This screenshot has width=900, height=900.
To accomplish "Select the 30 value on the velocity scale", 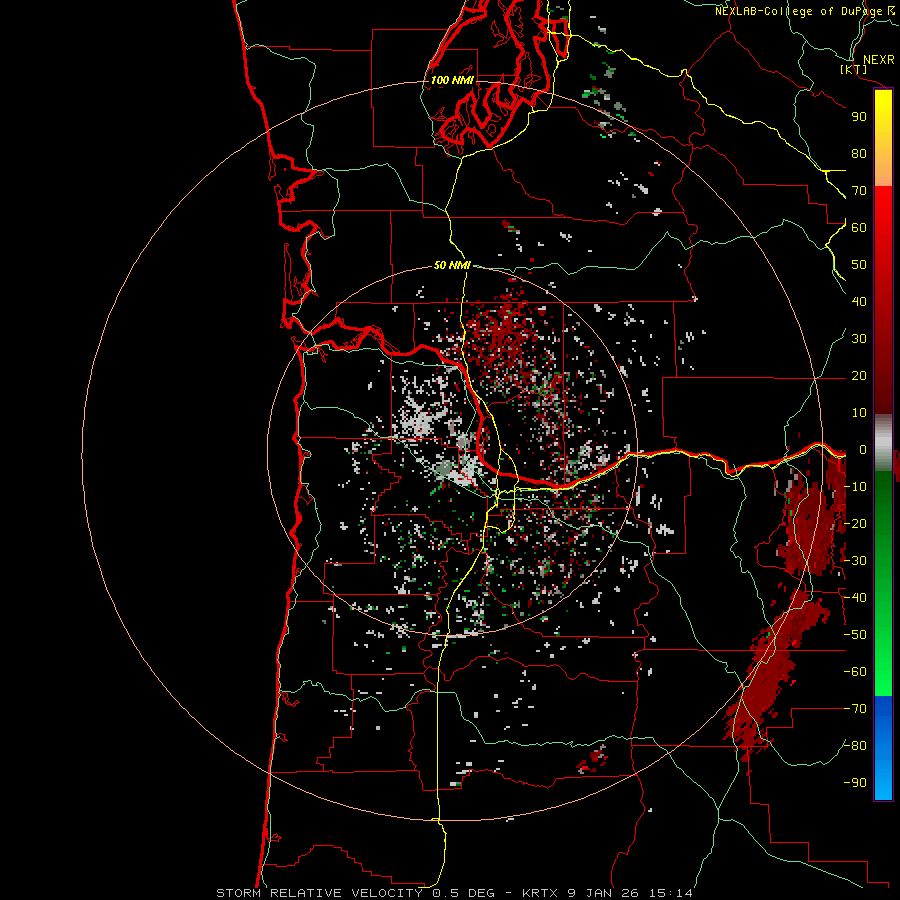I will (x=859, y=339).
